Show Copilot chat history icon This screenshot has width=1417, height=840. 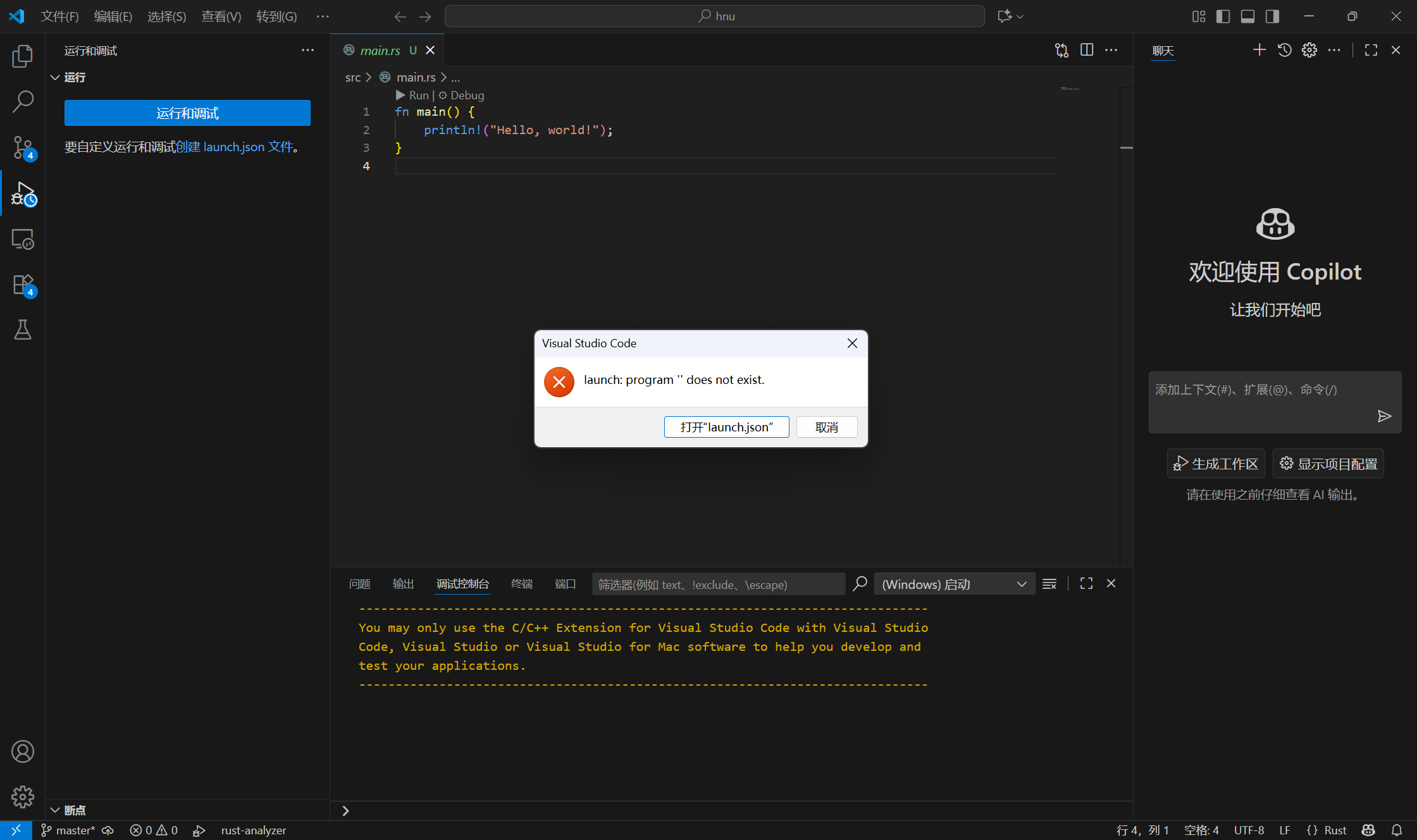point(1284,50)
